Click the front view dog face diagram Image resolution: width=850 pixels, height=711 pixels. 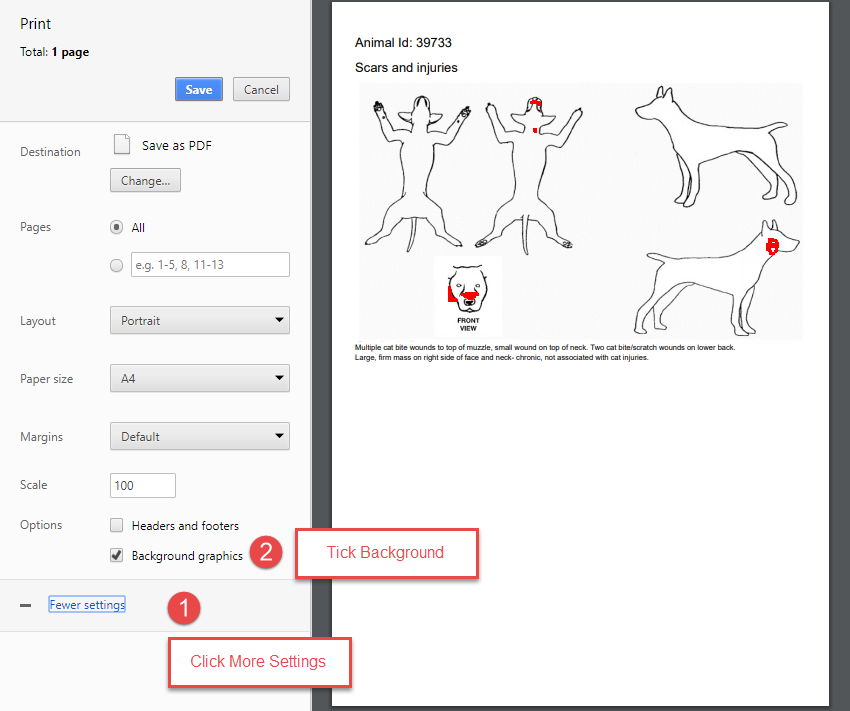(468, 295)
